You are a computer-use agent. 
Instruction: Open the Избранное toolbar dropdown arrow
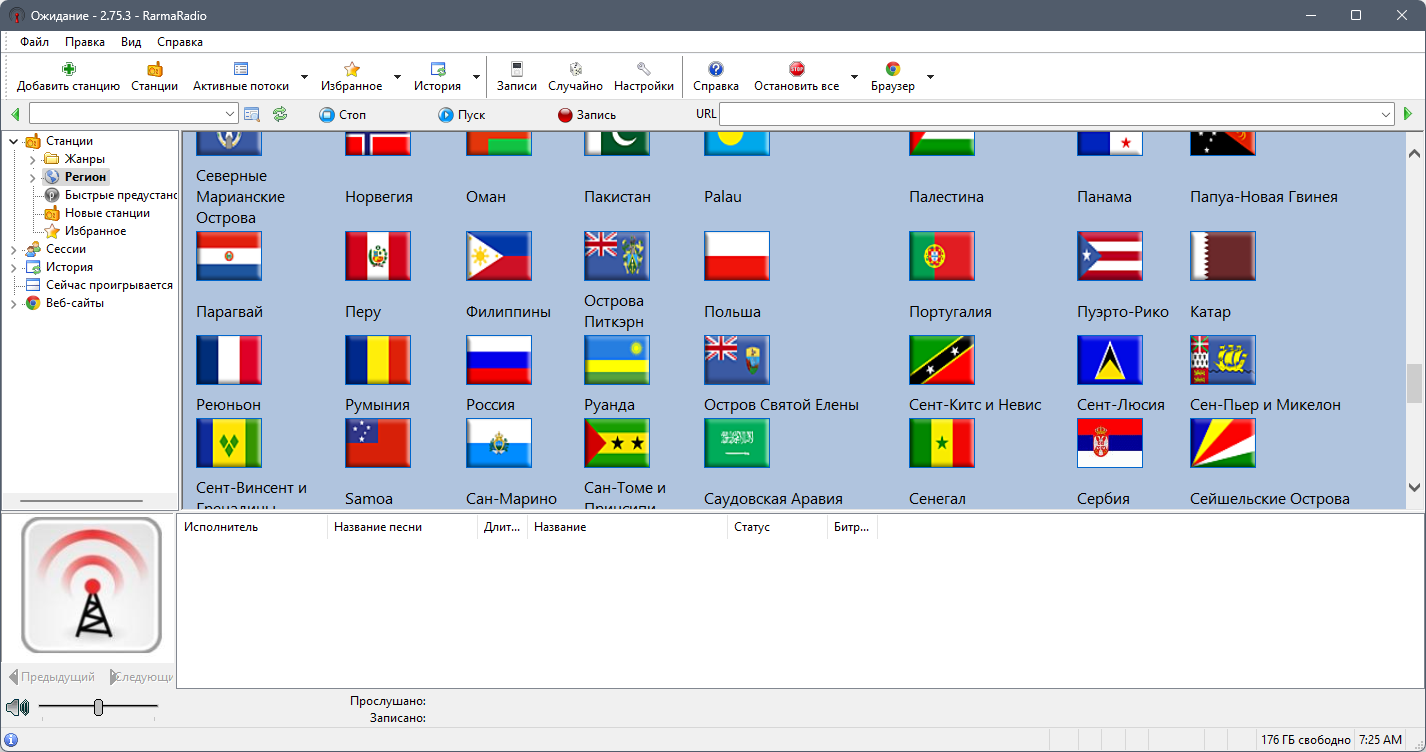click(397, 77)
